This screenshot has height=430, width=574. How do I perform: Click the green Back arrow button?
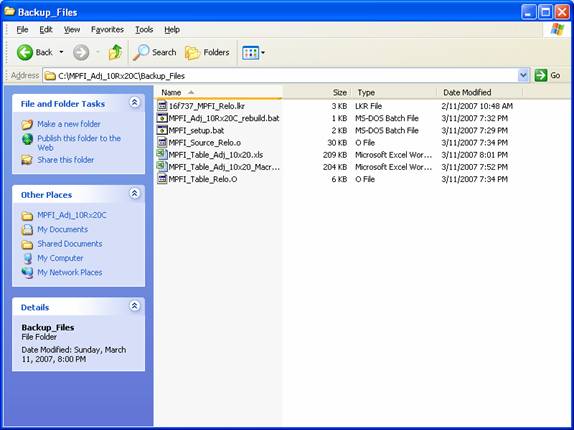[25, 52]
